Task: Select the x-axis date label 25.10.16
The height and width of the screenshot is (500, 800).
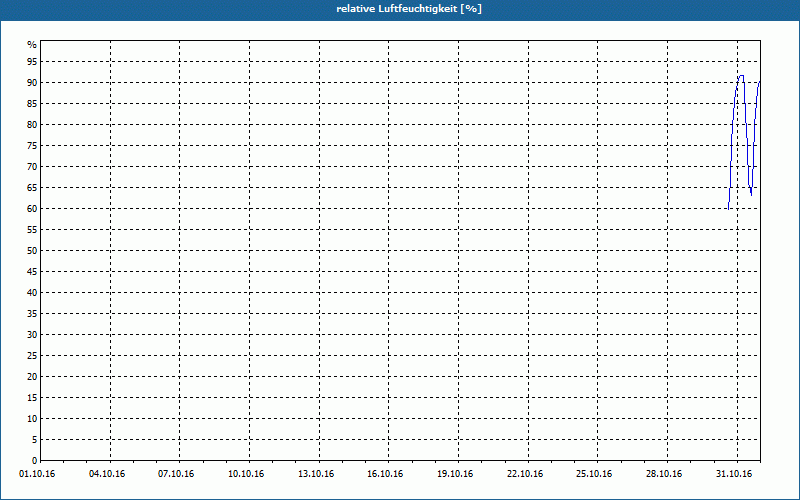Action: point(594,474)
